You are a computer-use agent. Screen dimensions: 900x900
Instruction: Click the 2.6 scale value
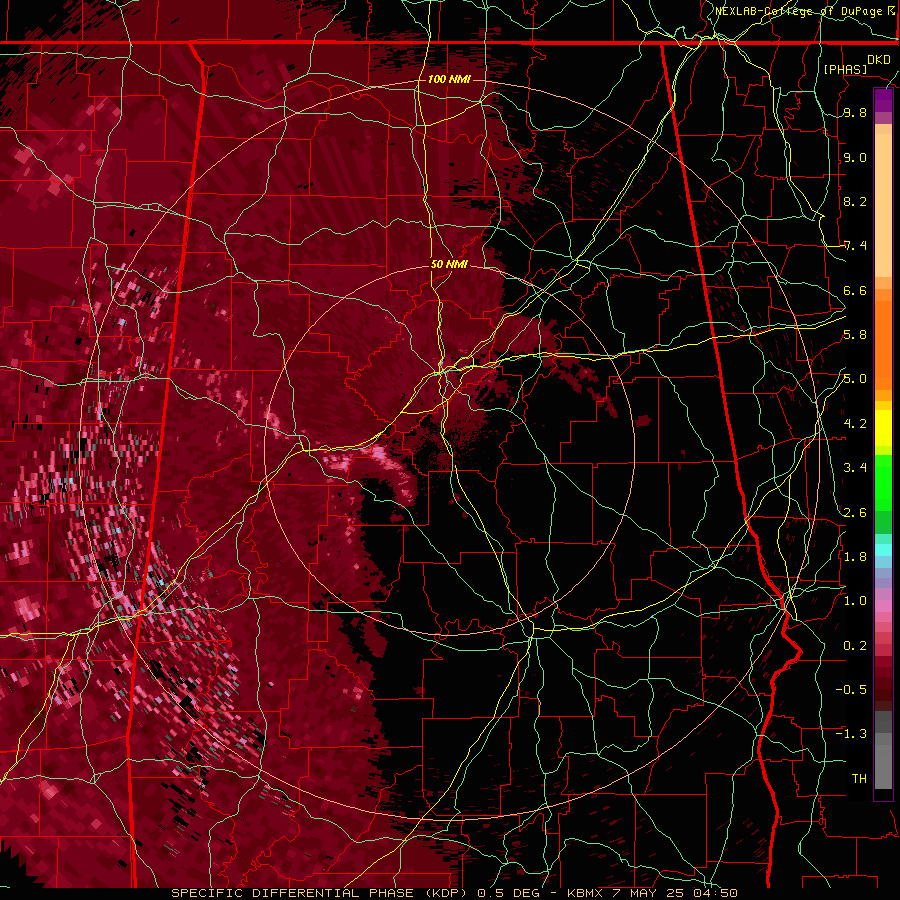point(855,513)
